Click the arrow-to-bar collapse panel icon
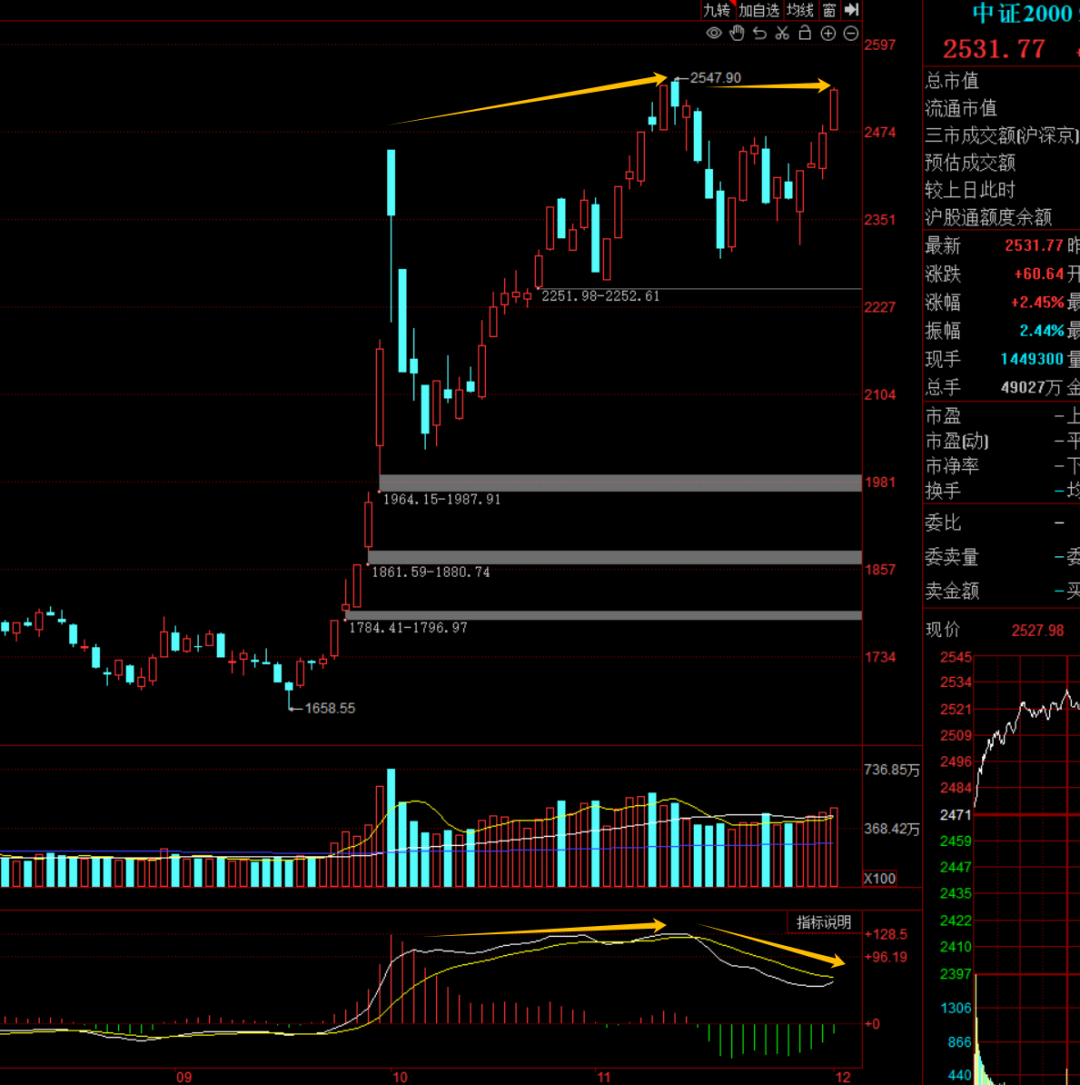This screenshot has width=1080, height=1085. point(851,10)
